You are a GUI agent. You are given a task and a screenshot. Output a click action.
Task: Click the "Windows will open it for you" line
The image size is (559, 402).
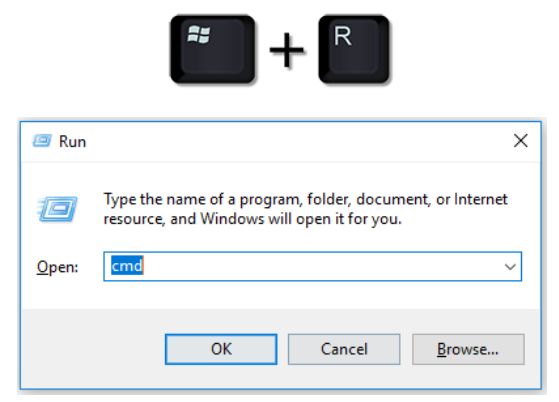coord(301,219)
